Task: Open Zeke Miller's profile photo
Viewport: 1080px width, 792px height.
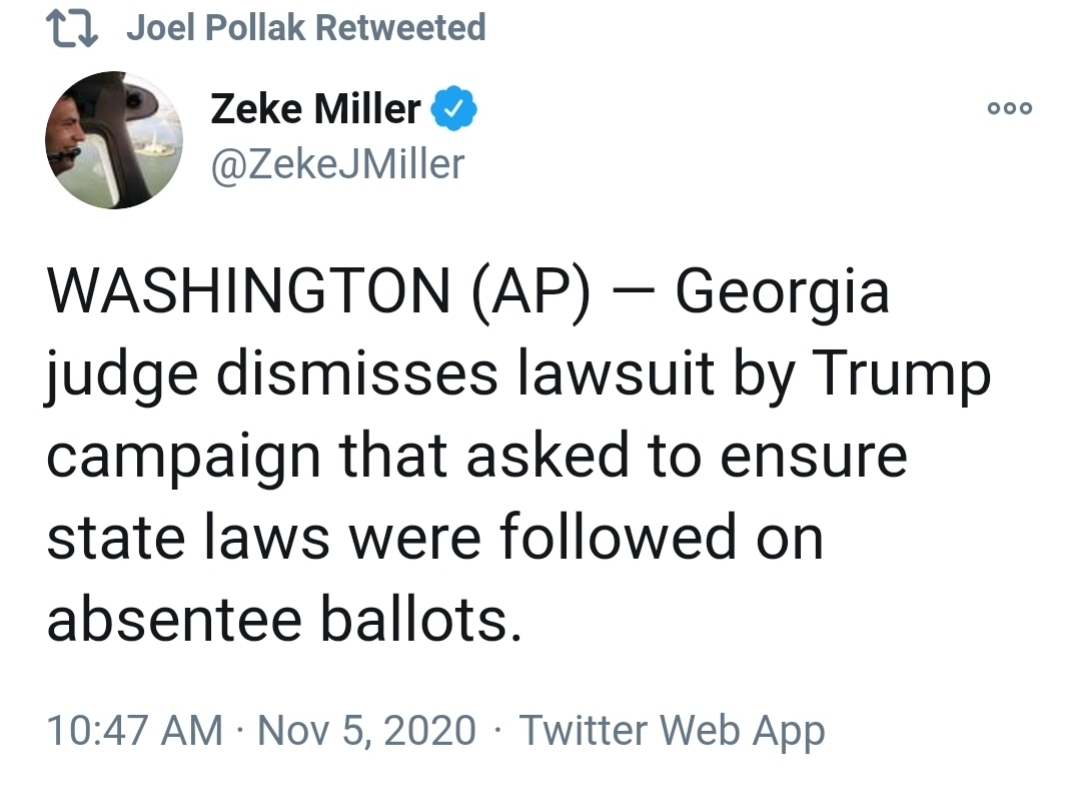Action: coord(114,140)
